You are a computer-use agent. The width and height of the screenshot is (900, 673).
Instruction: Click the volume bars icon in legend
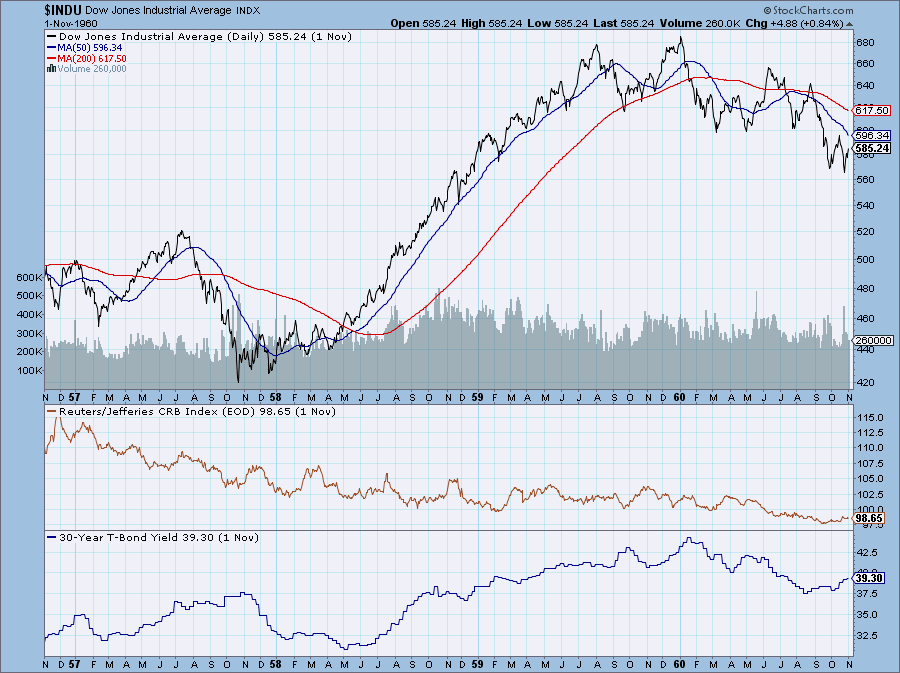pyautogui.click(x=53, y=69)
